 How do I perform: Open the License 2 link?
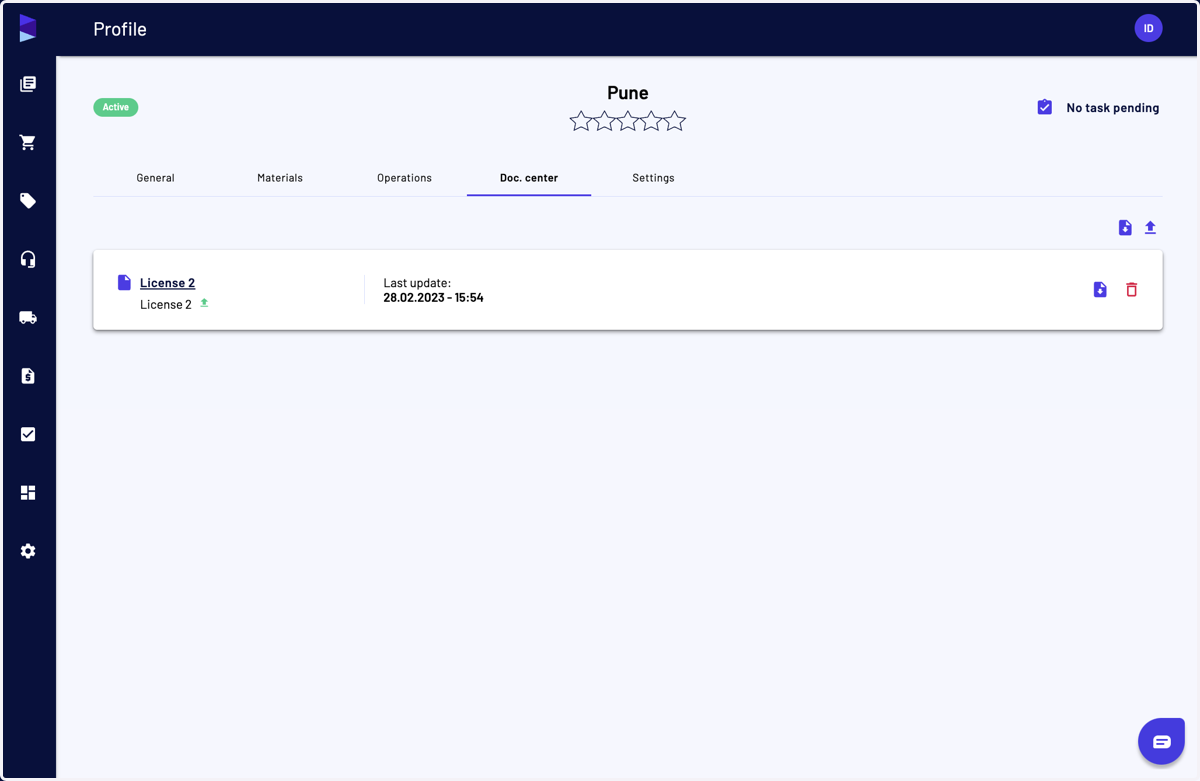coord(167,283)
